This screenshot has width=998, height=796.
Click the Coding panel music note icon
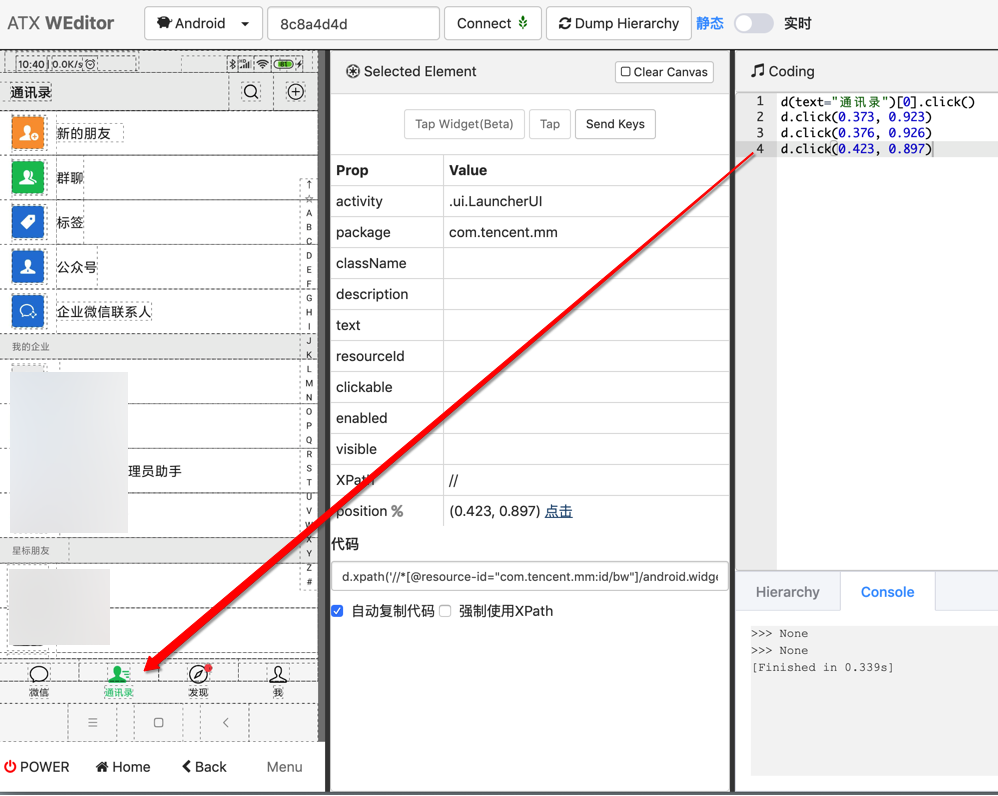pos(757,71)
